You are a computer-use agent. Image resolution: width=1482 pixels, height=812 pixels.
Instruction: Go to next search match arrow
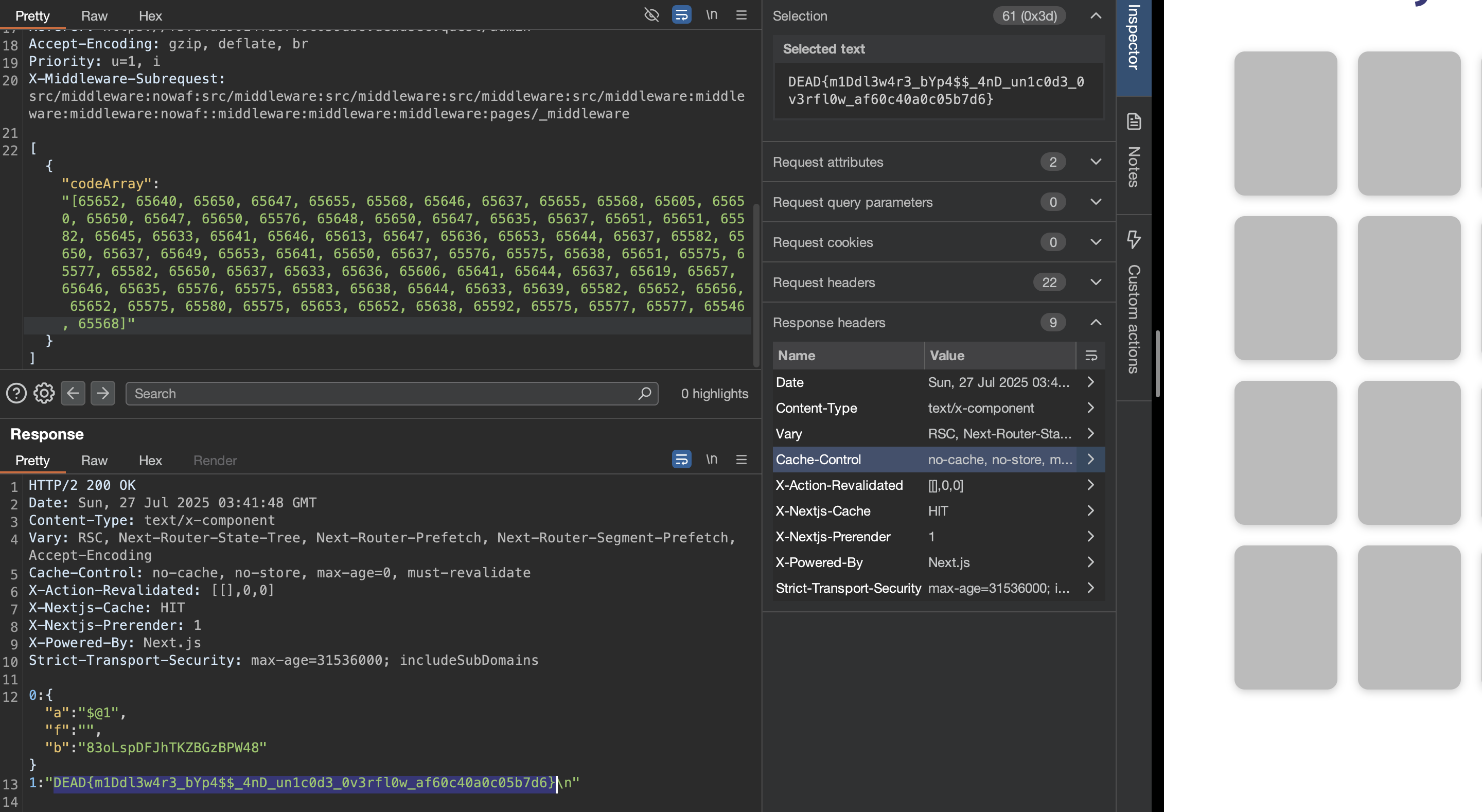(102, 393)
